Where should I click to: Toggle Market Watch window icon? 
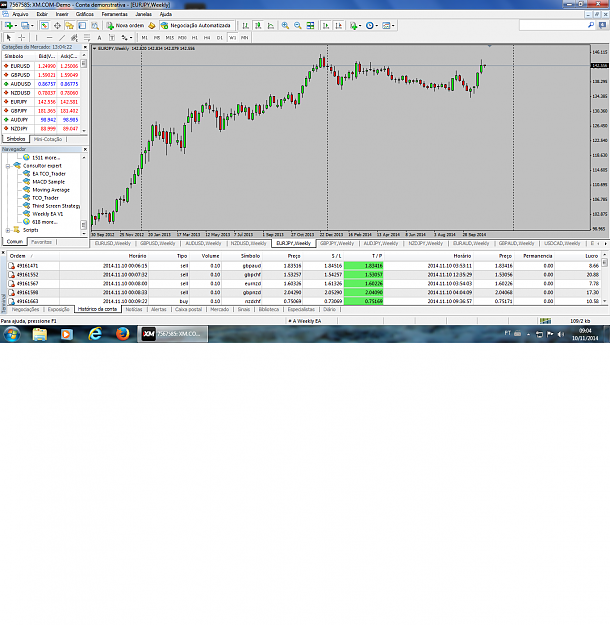click(x=45, y=26)
